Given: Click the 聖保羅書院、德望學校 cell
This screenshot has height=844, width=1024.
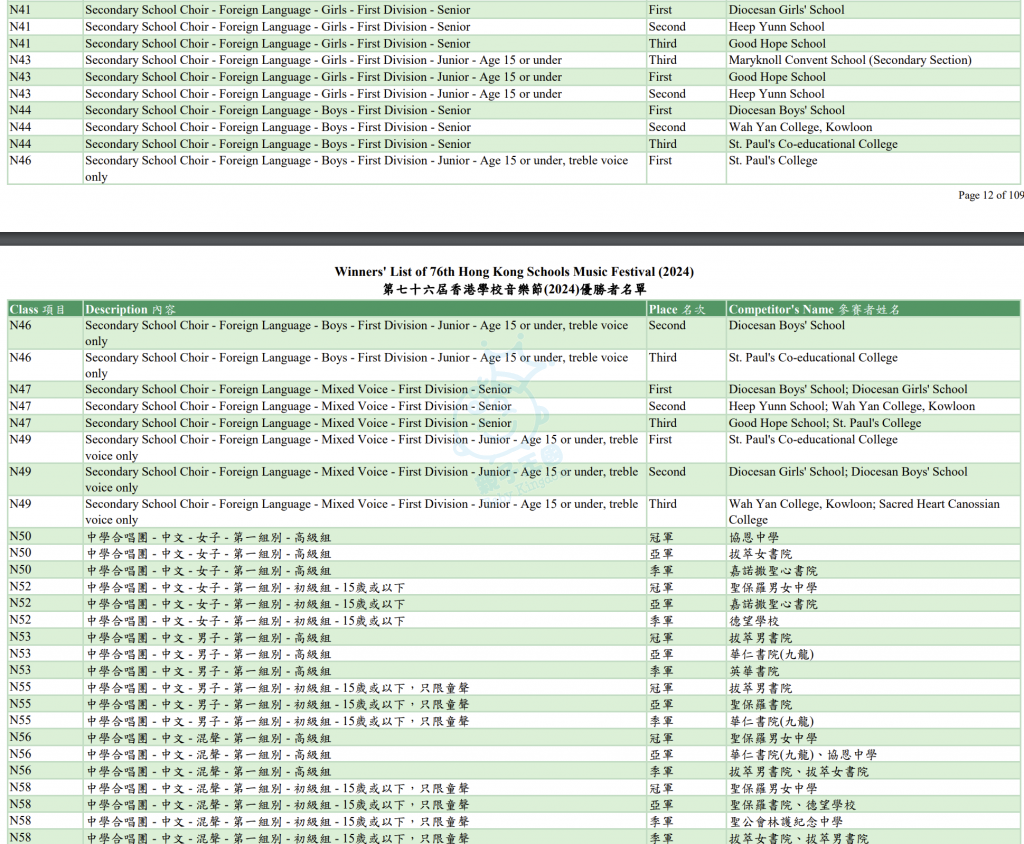Looking at the screenshot, I should (792, 805).
